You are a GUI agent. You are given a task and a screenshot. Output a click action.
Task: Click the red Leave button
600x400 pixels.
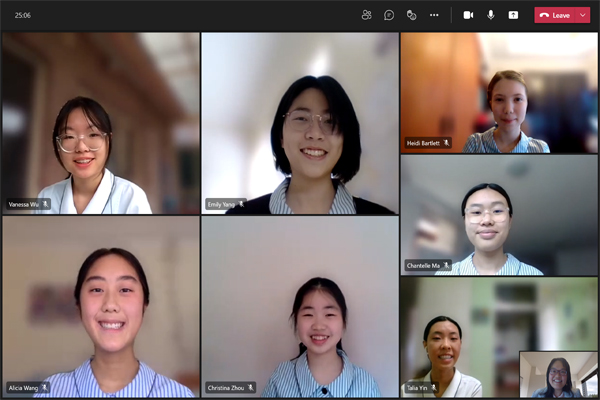[555, 15]
